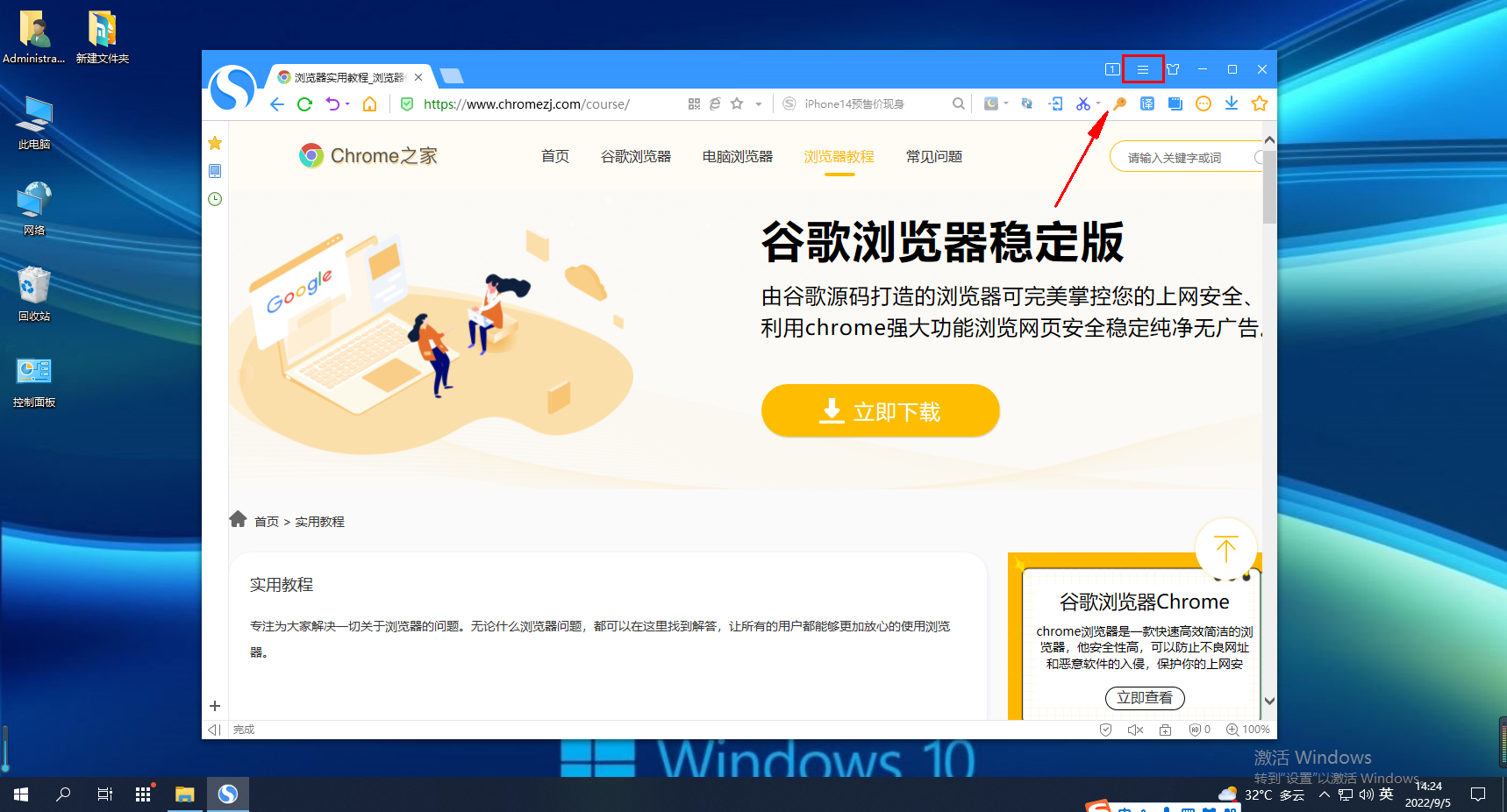Reload the page with refresh icon
Image resolution: width=1507 pixels, height=812 pixels.
point(304,104)
